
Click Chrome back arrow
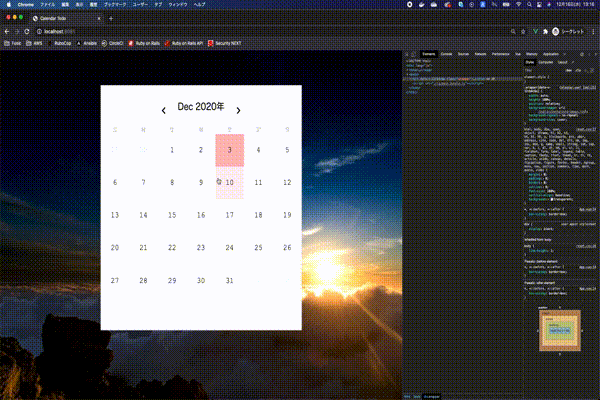7,31
